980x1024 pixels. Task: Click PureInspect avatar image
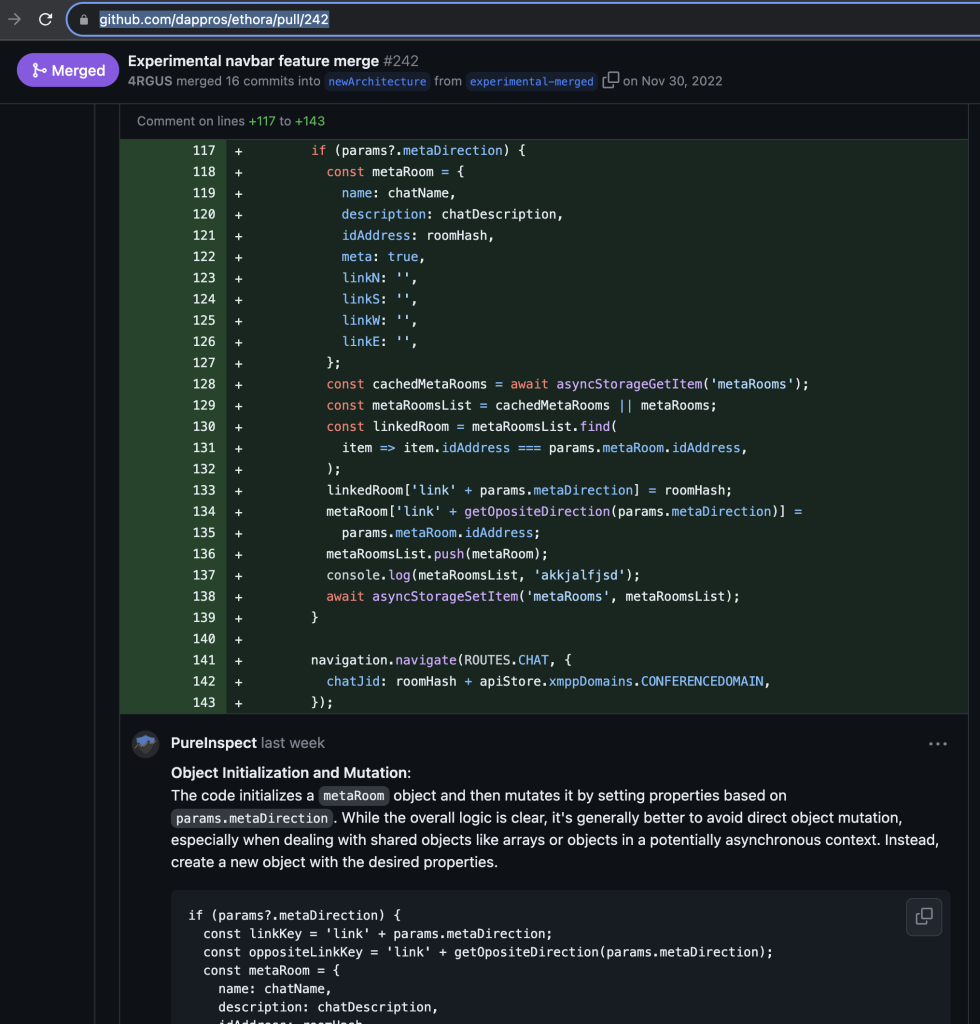point(146,744)
